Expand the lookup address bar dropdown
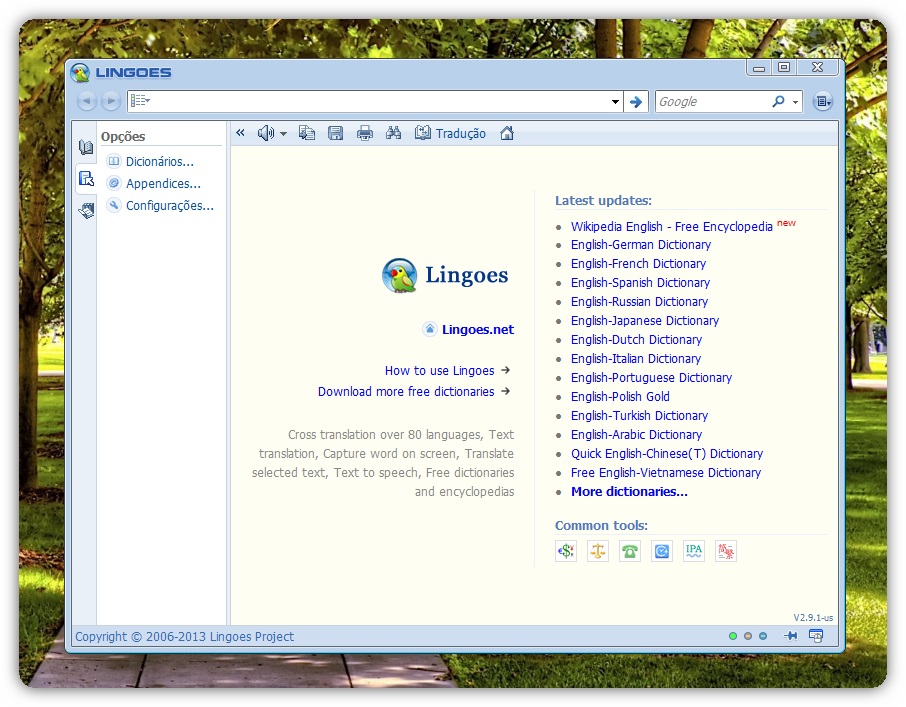The image size is (906, 707). coord(615,102)
